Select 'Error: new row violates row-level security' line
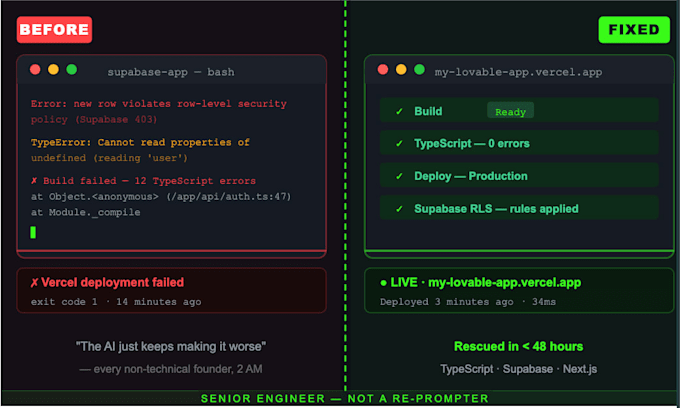 point(159,104)
